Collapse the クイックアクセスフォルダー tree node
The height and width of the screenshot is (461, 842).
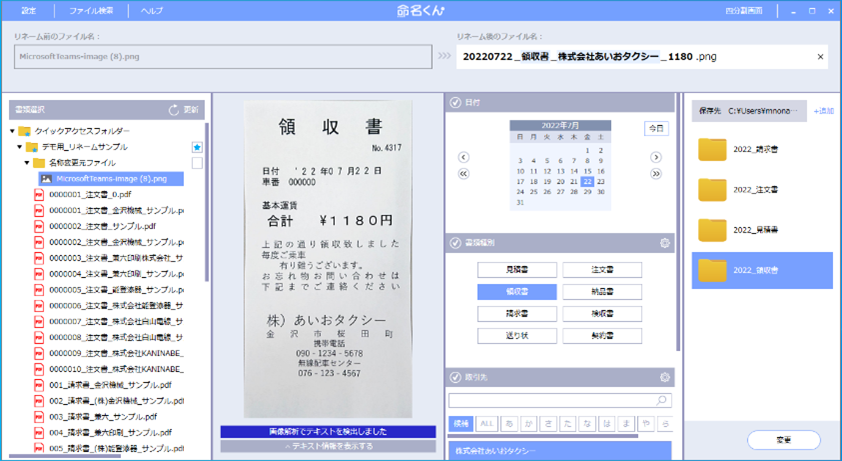[13, 131]
